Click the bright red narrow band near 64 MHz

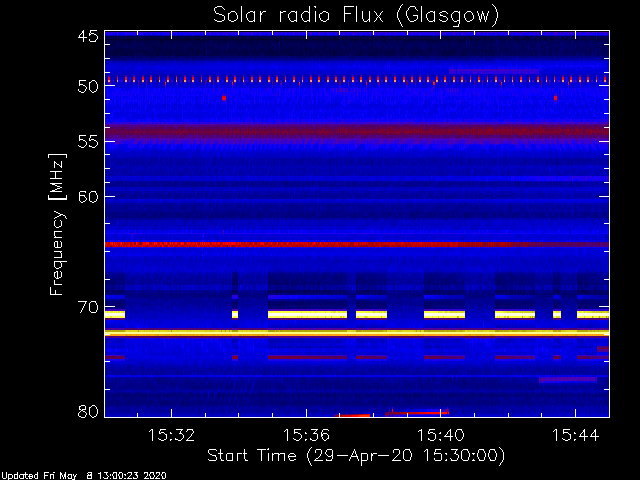click(x=357, y=244)
